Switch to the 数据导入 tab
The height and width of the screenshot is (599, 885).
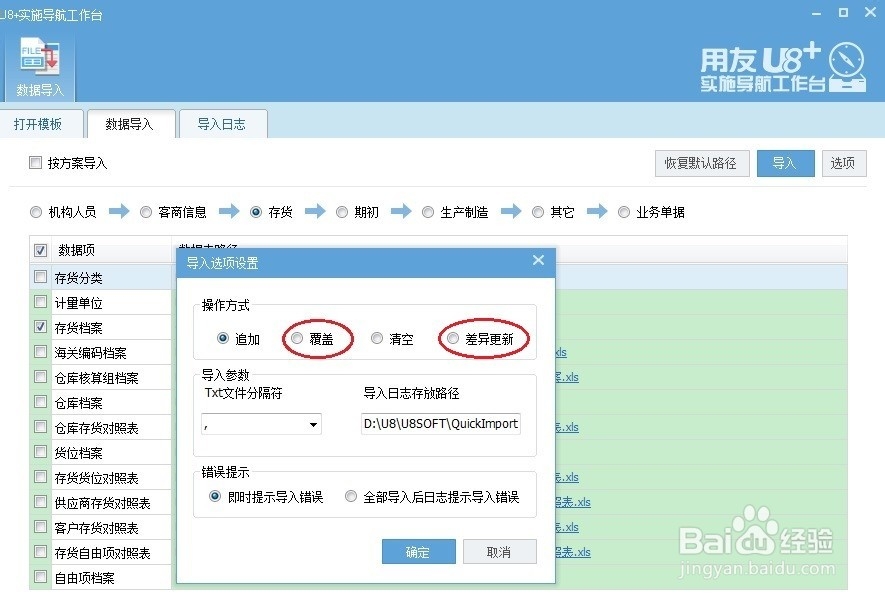[x=130, y=124]
